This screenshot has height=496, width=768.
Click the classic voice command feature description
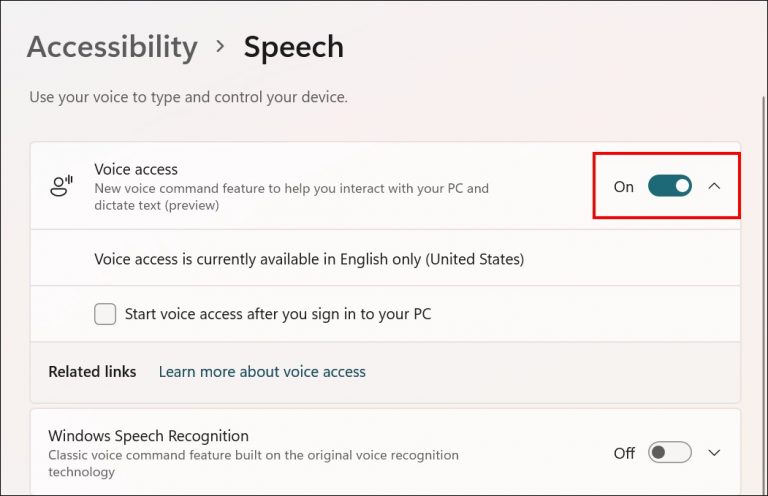[253, 463]
